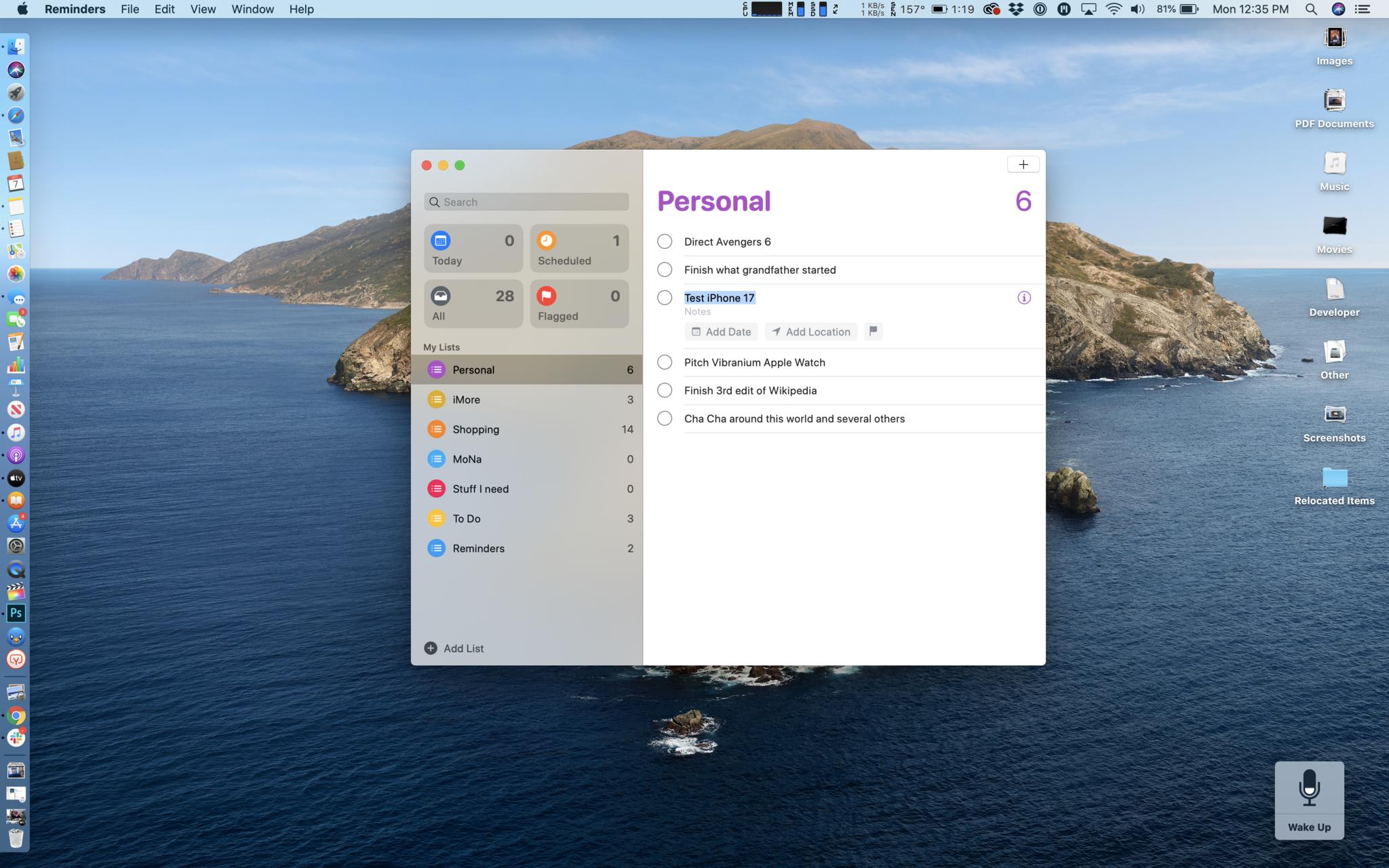Open the Edit menu
1389x868 pixels.
point(164,9)
